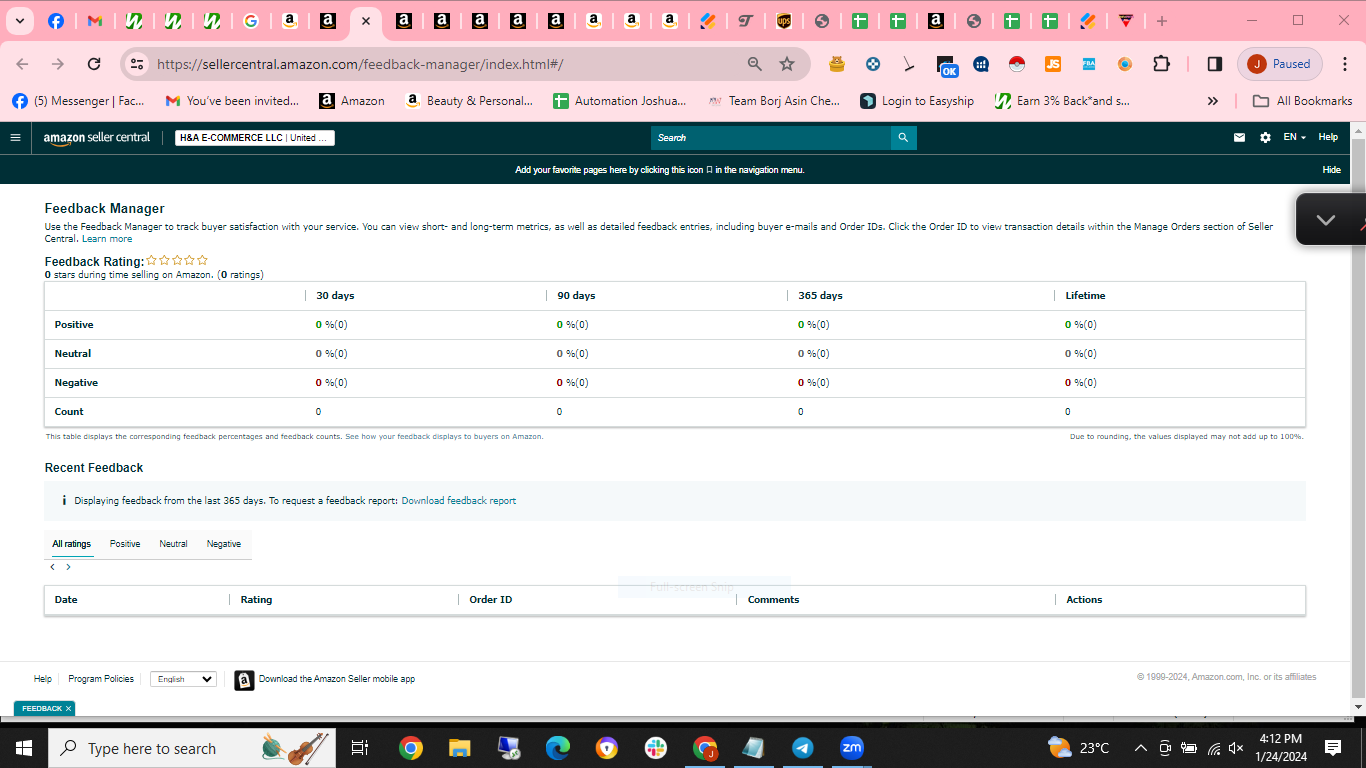
Task: Open the Extensions puzzle-piece menu
Action: click(x=1161, y=64)
